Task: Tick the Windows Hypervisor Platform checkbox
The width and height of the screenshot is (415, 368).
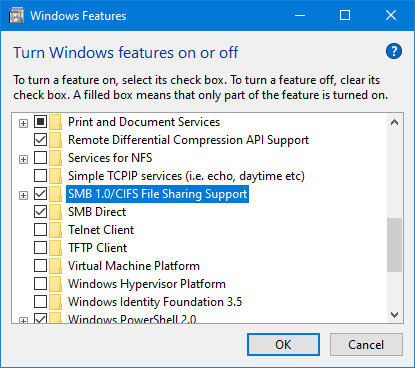Action: (40, 284)
